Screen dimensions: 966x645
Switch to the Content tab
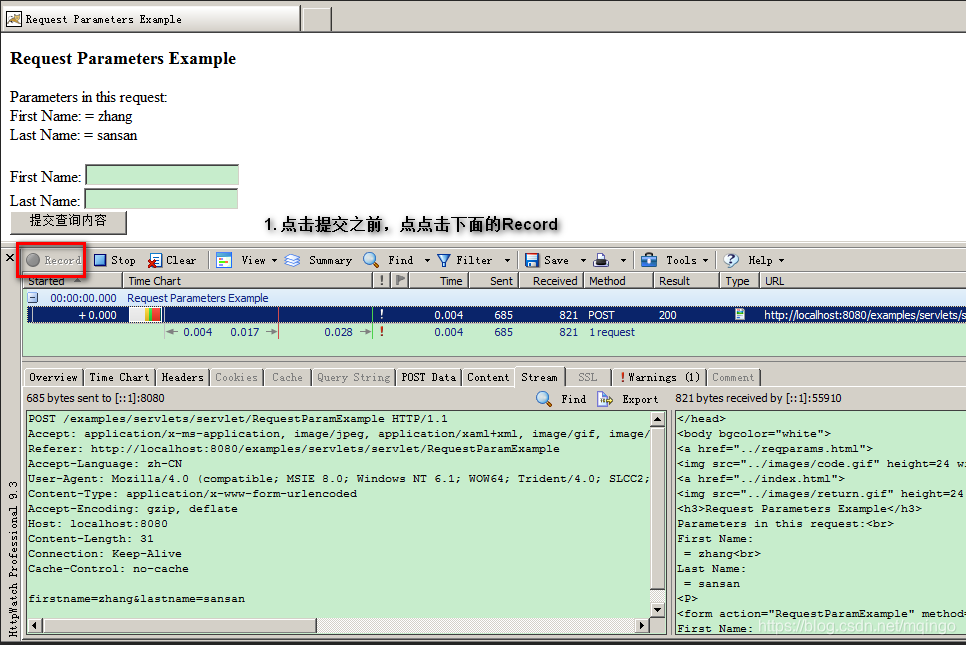(x=488, y=377)
